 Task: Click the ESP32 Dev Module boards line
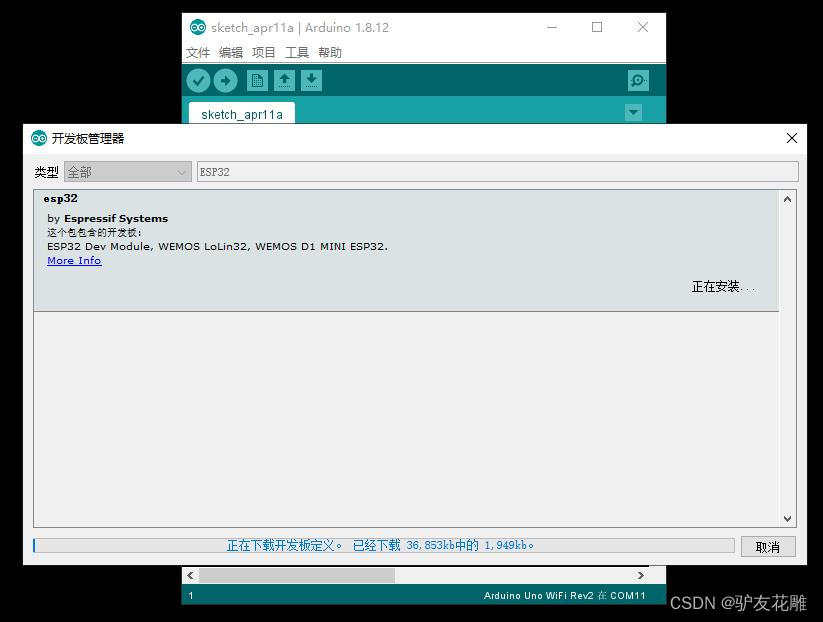pyautogui.click(x=217, y=246)
